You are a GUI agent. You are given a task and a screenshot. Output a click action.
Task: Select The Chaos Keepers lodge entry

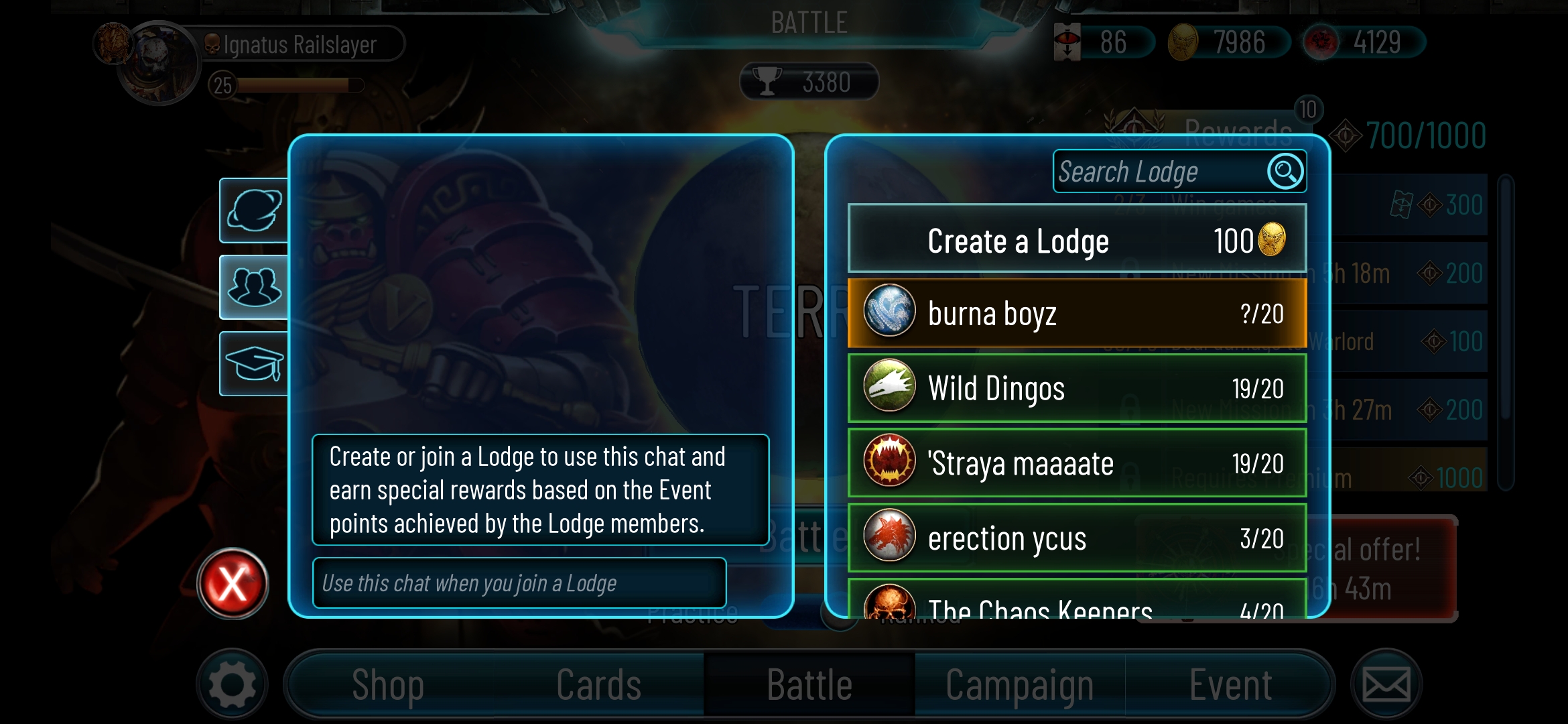click(x=1077, y=599)
